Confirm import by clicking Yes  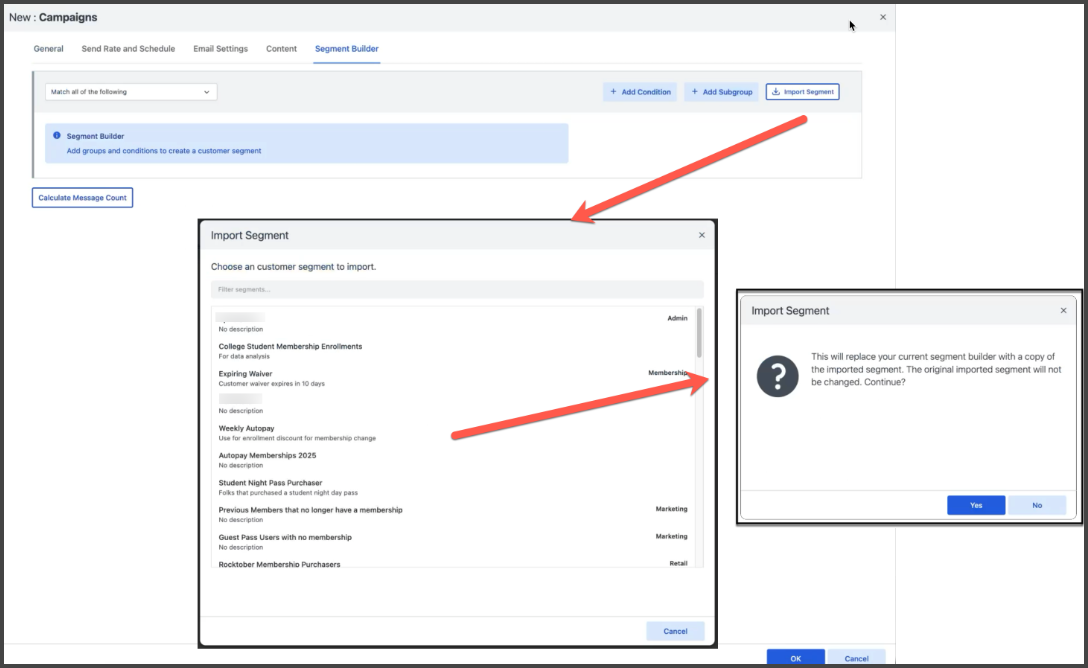tap(976, 505)
